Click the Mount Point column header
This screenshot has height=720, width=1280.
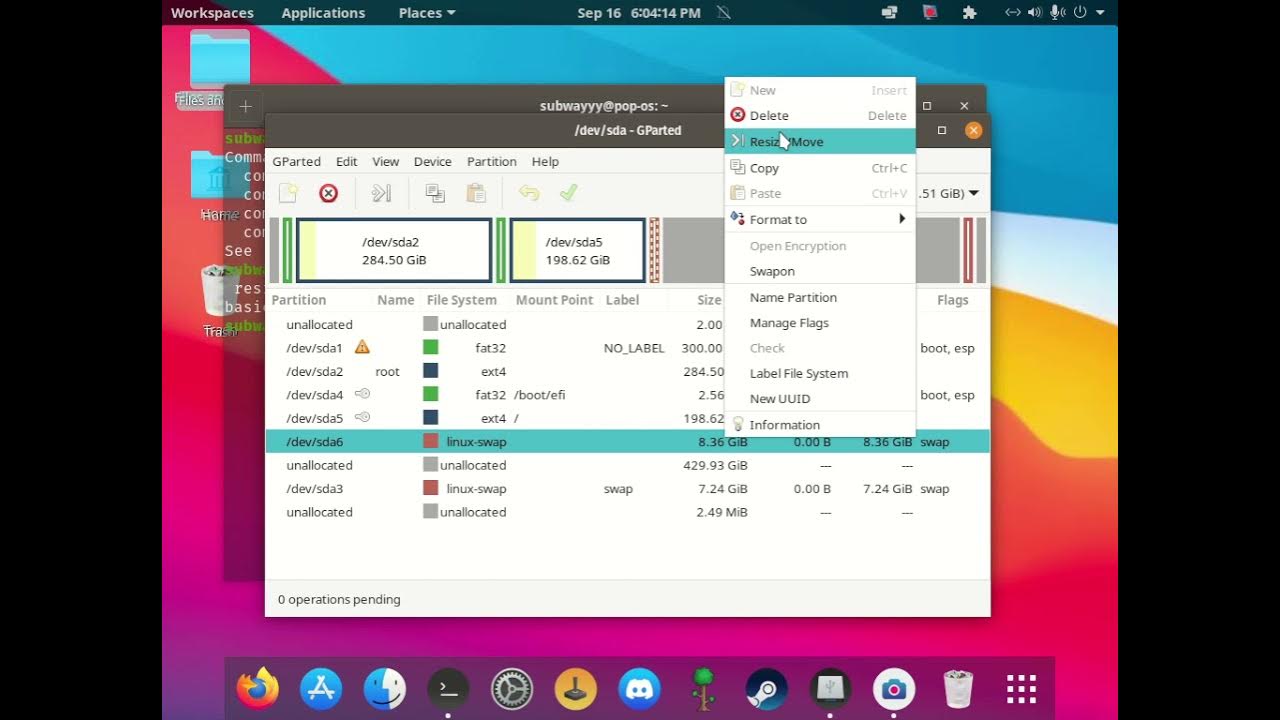(554, 300)
